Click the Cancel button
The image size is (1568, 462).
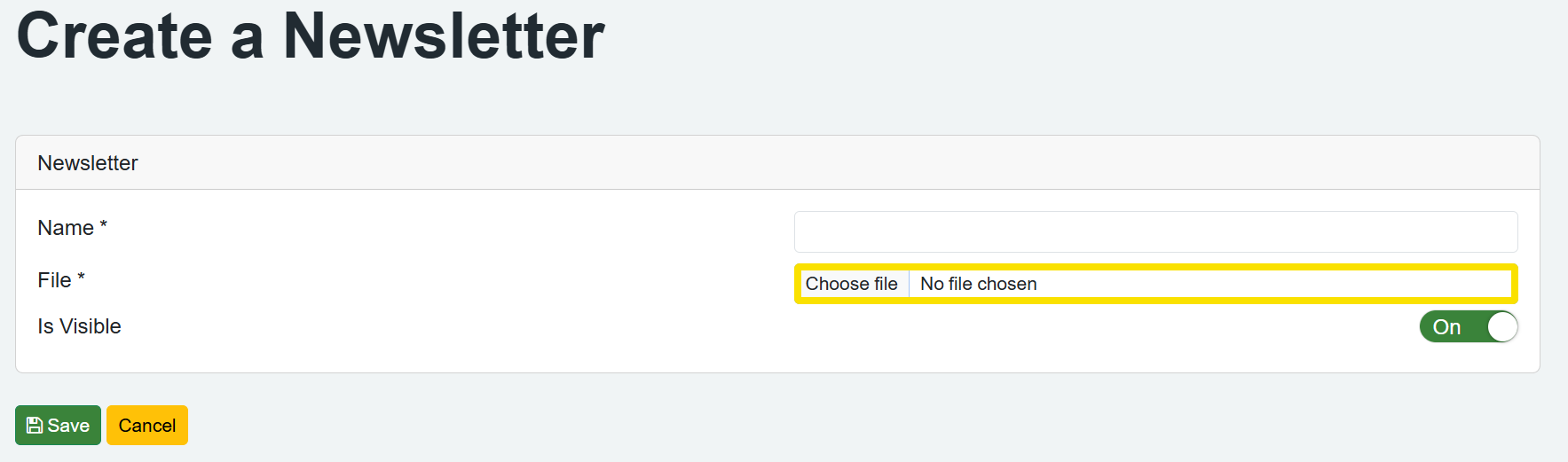tap(147, 426)
